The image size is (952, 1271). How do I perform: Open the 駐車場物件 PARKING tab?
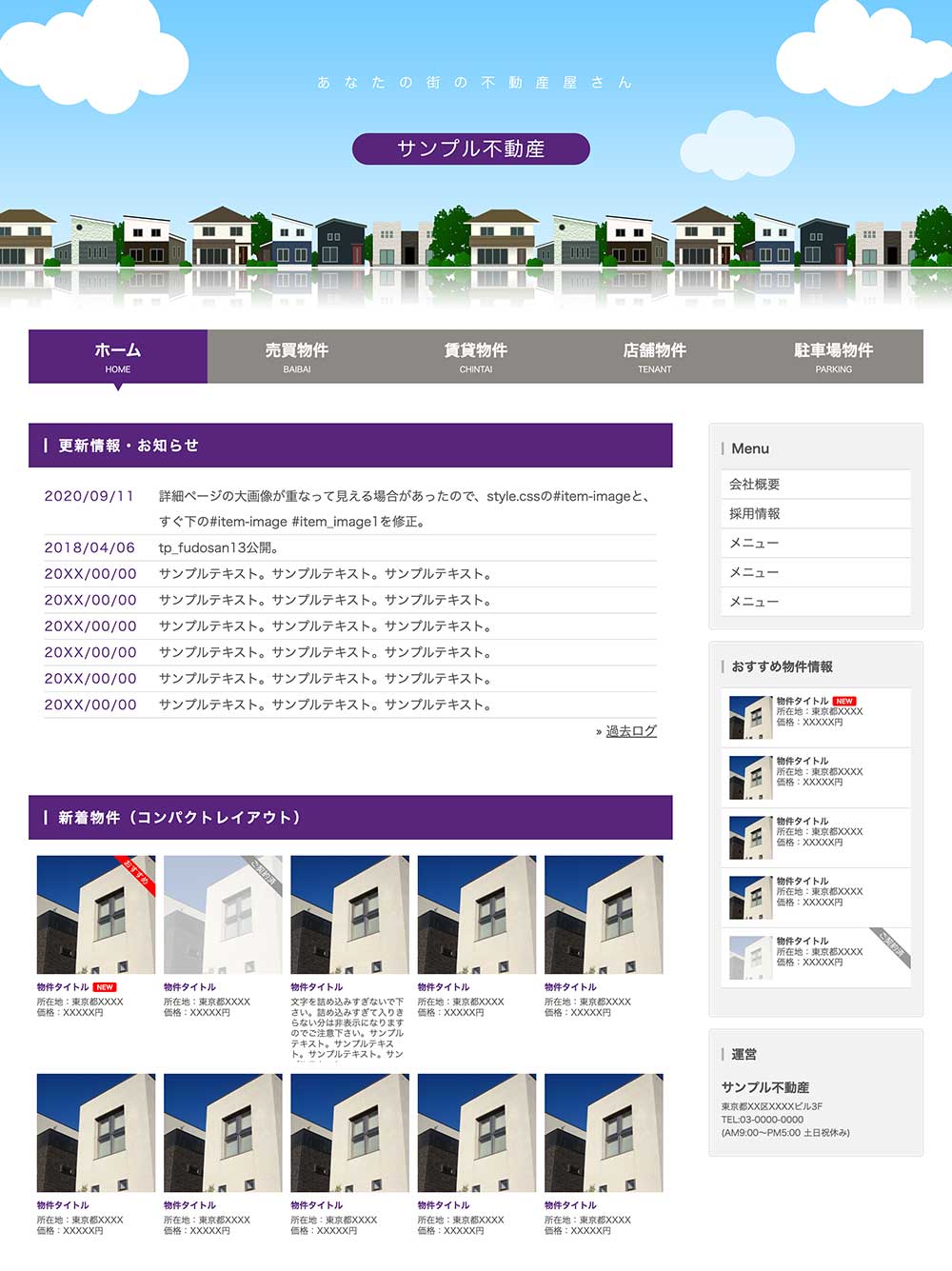point(834,356)
